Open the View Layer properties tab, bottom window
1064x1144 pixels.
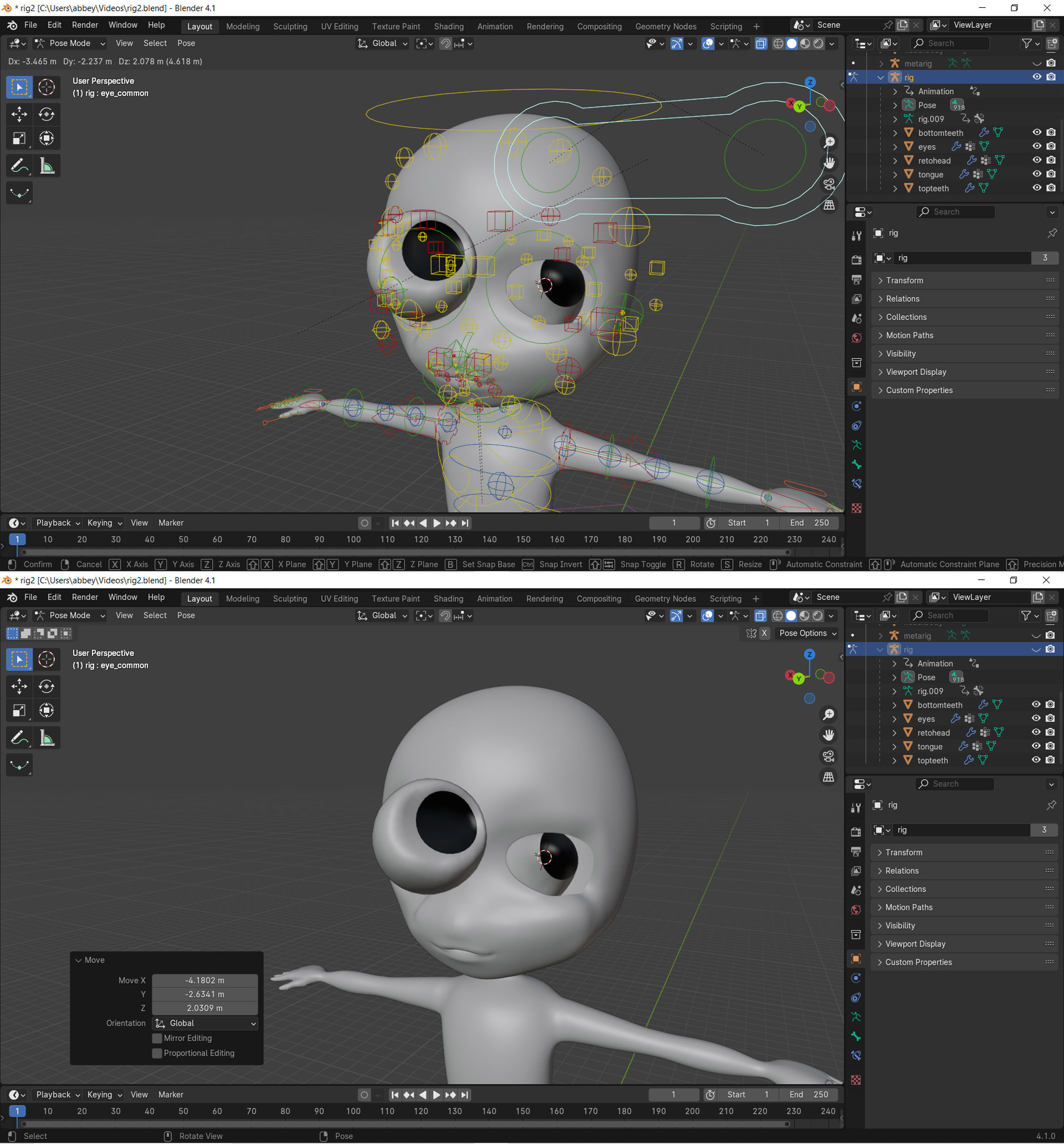tap(856, 871)
